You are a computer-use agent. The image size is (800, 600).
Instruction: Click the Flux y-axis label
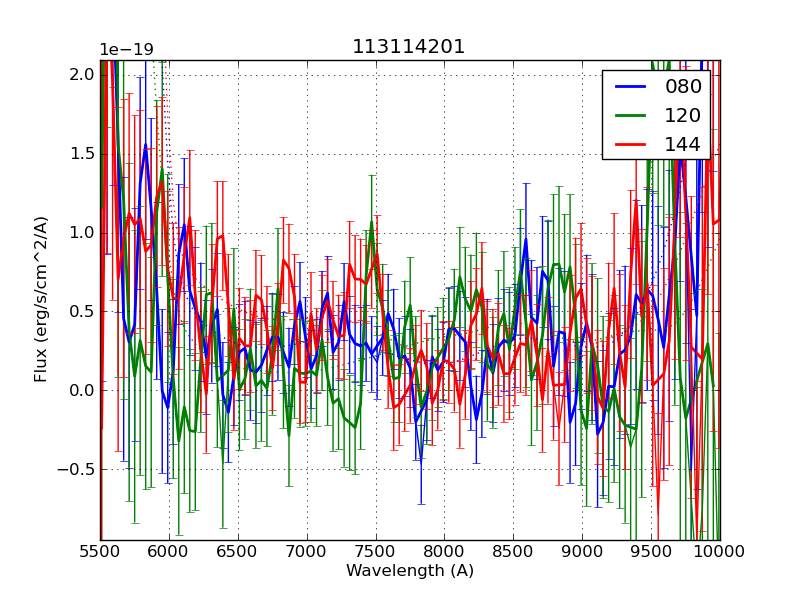click(41, 299)
